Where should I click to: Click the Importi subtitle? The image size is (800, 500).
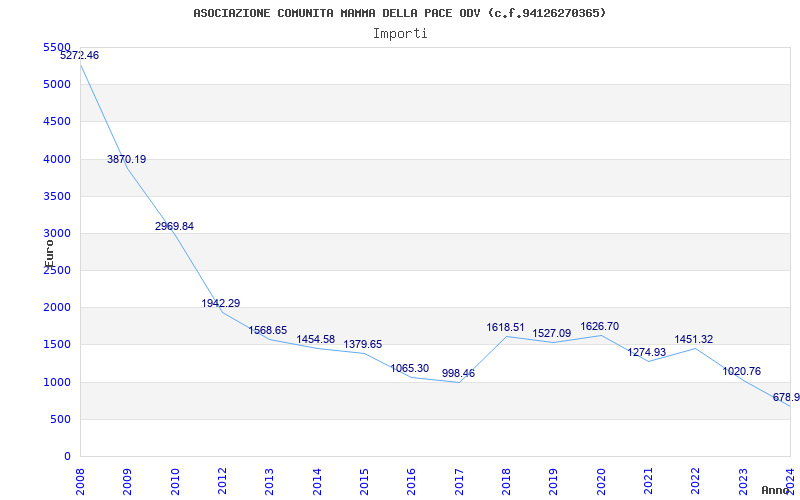pos(400,34)
